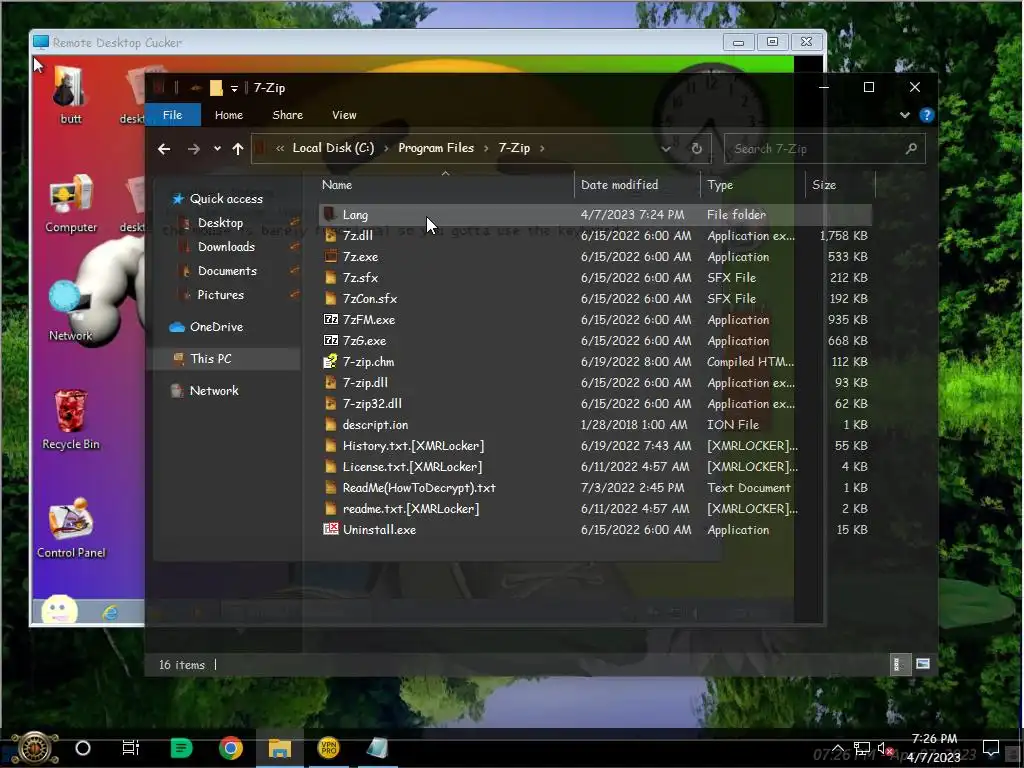Viewport: 1024px width, 768px height.
Task: Open address bar history dropdown
Action: tap(665, 149)
